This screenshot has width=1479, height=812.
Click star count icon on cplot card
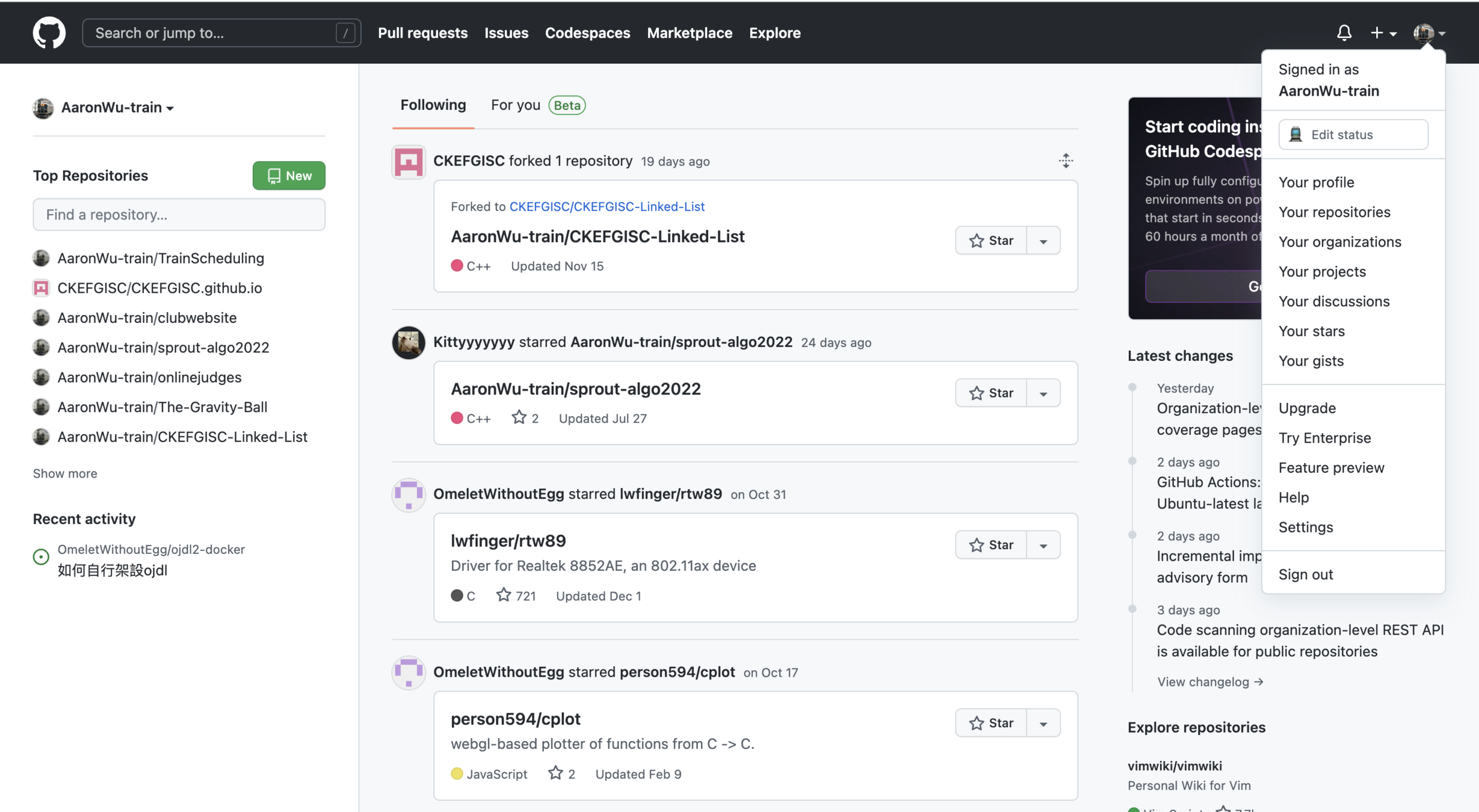coord(555,773)
